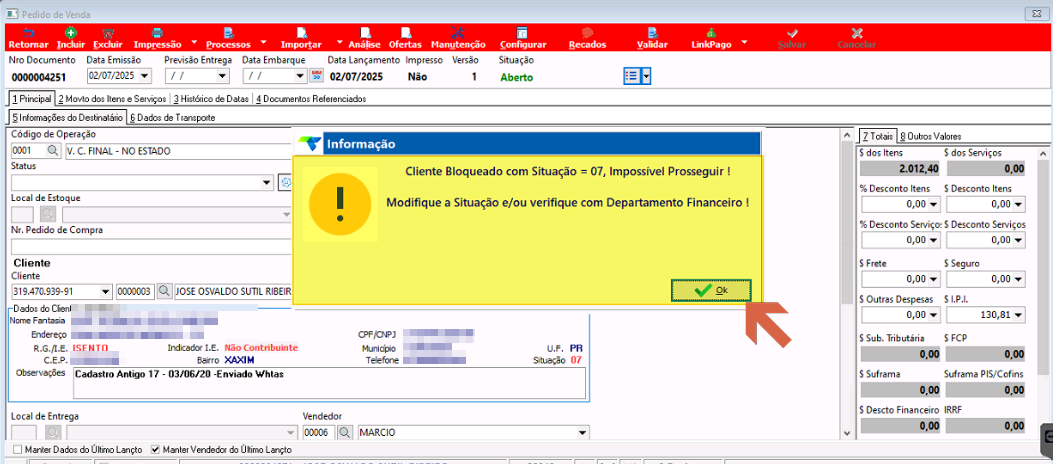Click the client name JOSE OSVALDO SUTIL field
The image size is (1053, 464).
click(232, 291)
